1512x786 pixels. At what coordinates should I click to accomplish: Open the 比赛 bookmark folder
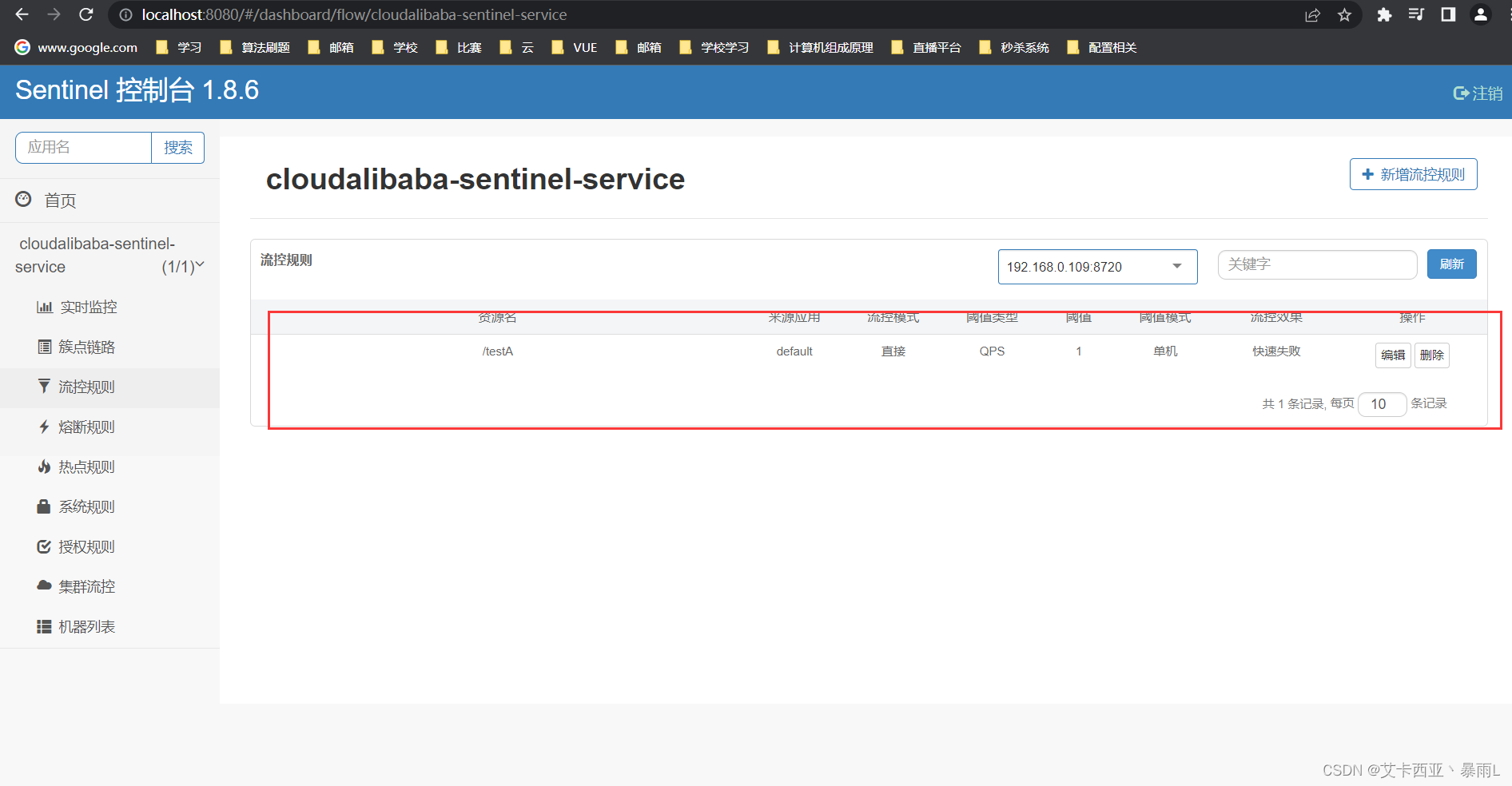(x=459, y=47)
